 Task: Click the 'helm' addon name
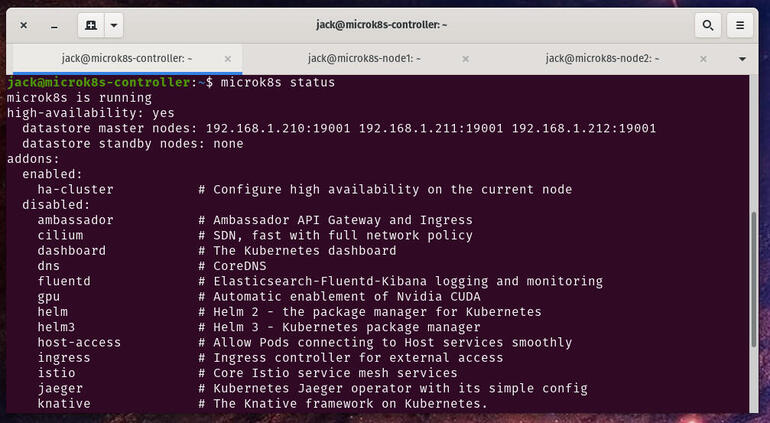53,311
